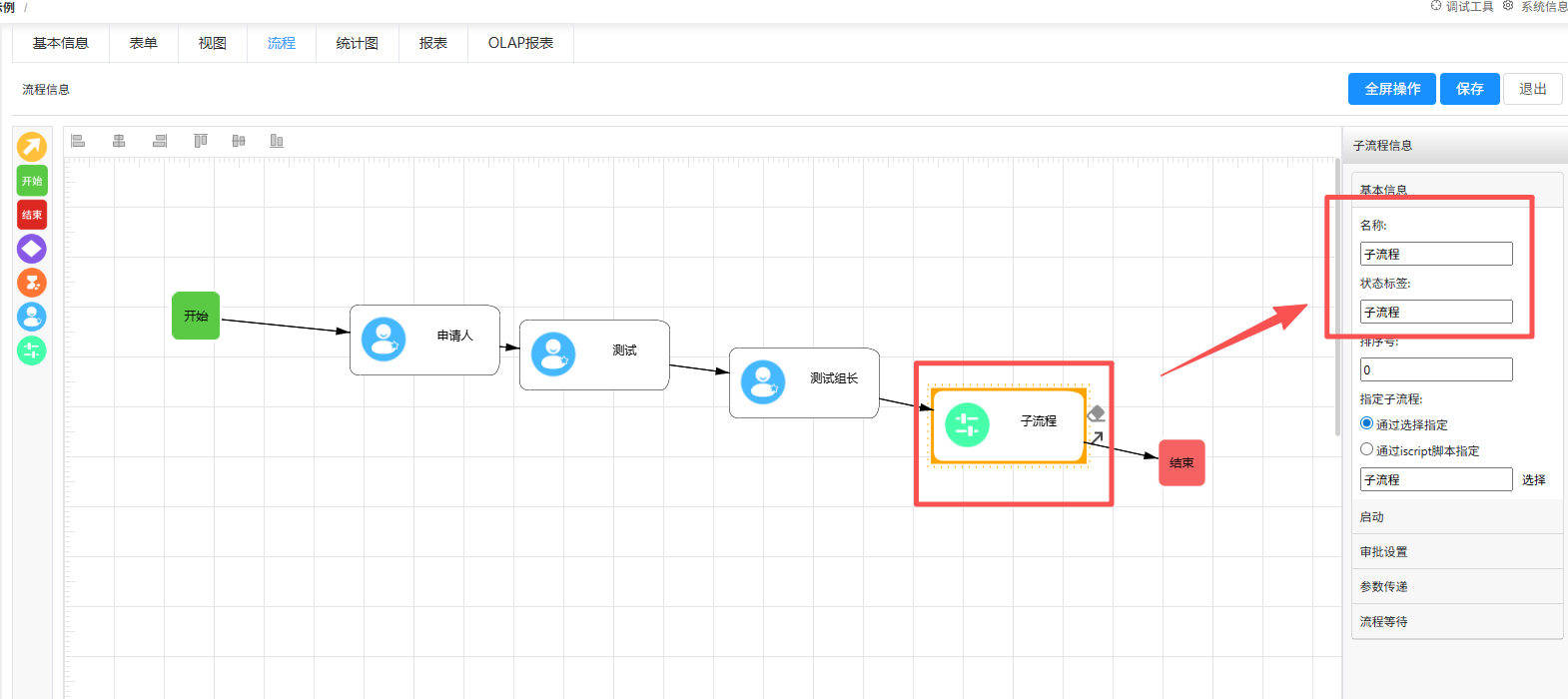Pick the green 开始 node in palette
The height and width of the screenshot is (699, 1568).
pyautogui.click(x=32, y=181)
